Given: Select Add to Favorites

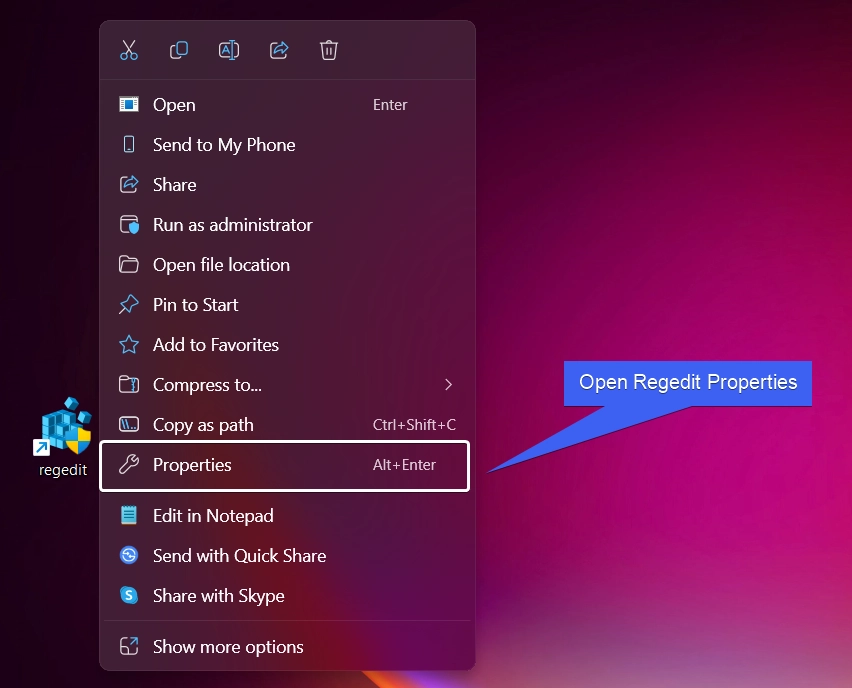Looking at the screenshot, I should click(287, 345).
